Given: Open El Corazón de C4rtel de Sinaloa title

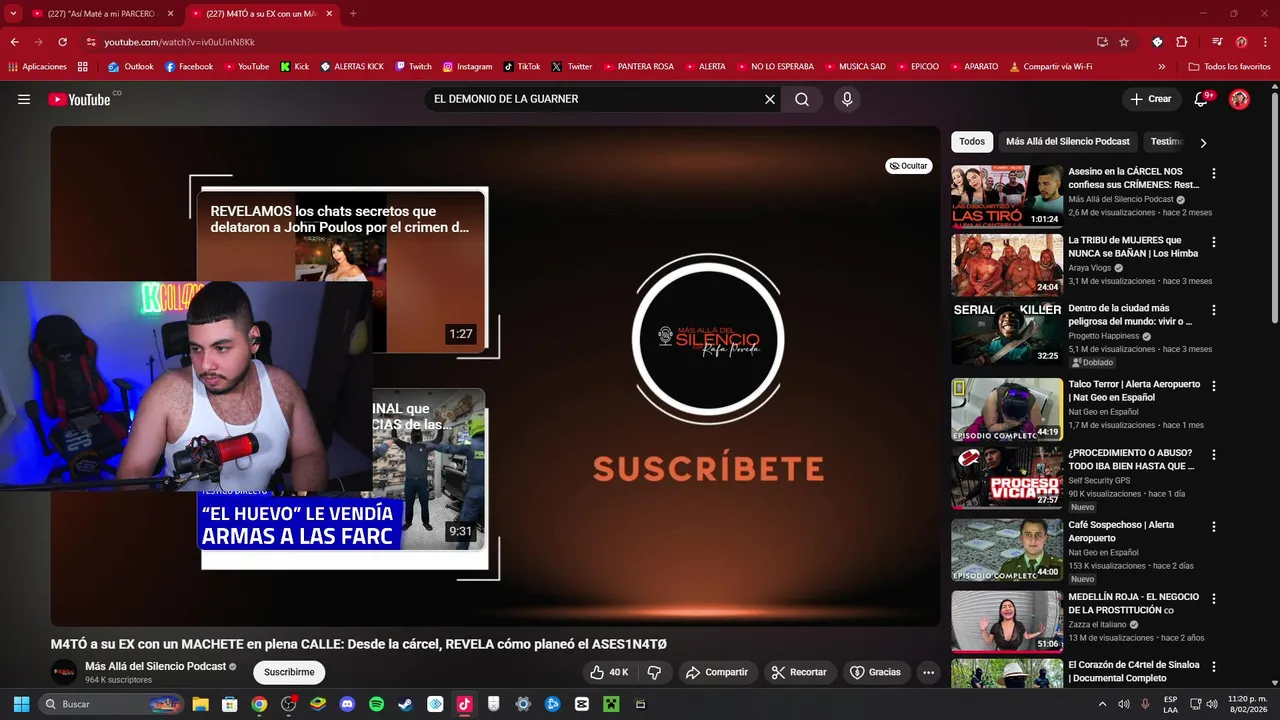Looking at the screenshot, I should point(1134,671).
